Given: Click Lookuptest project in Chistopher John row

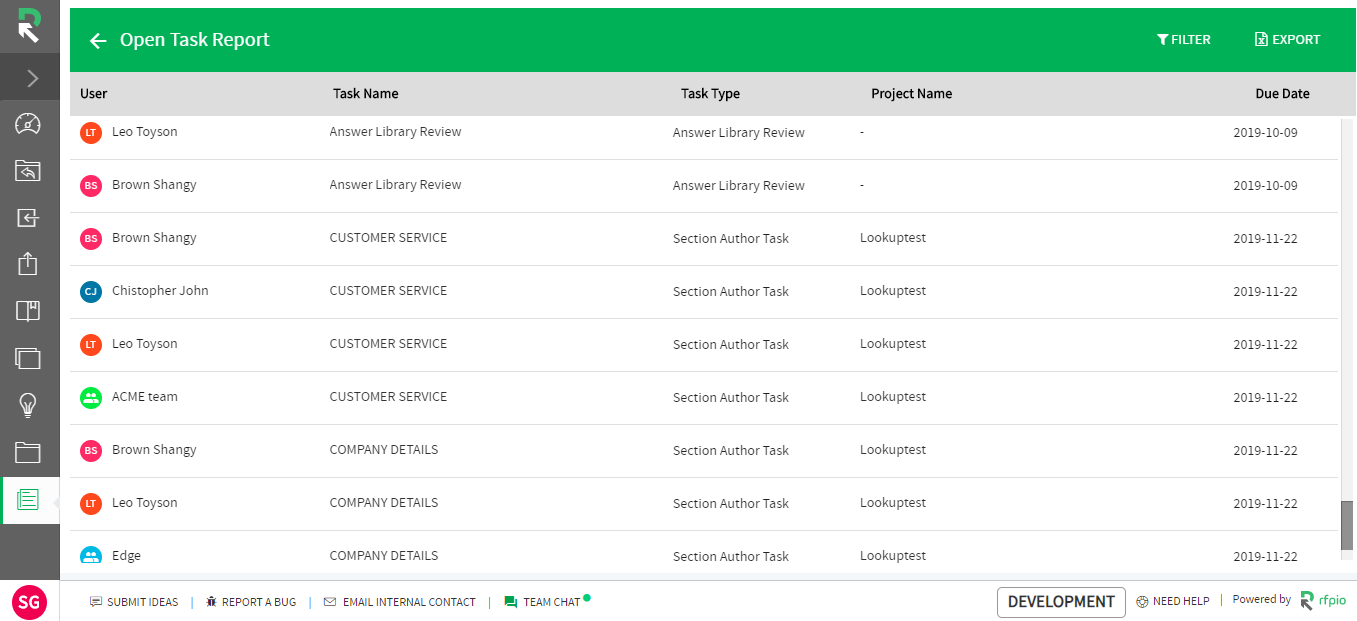Looking at the screenshot, I should tap(893, 291).
